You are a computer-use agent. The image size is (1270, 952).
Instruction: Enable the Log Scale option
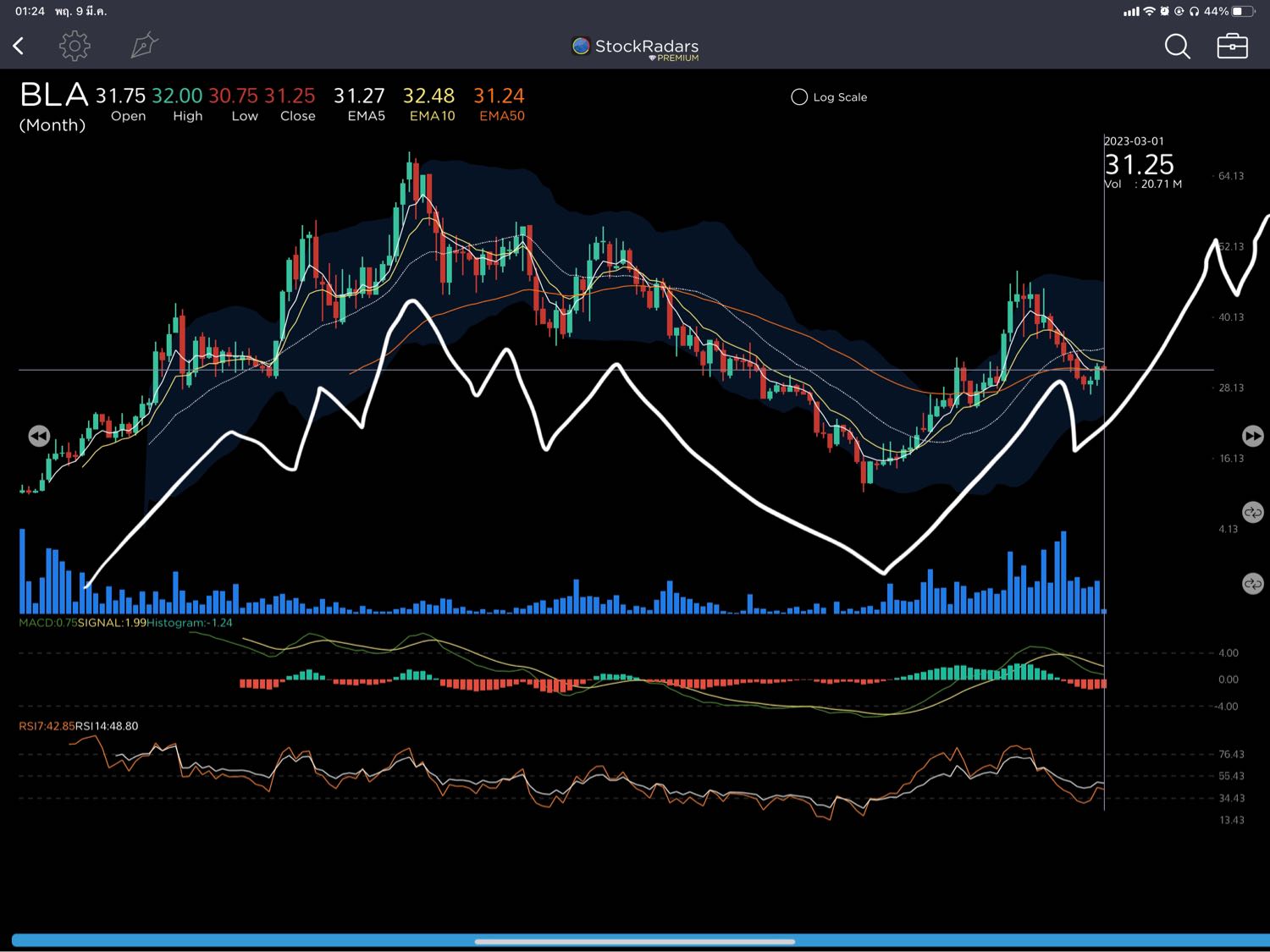799,97
